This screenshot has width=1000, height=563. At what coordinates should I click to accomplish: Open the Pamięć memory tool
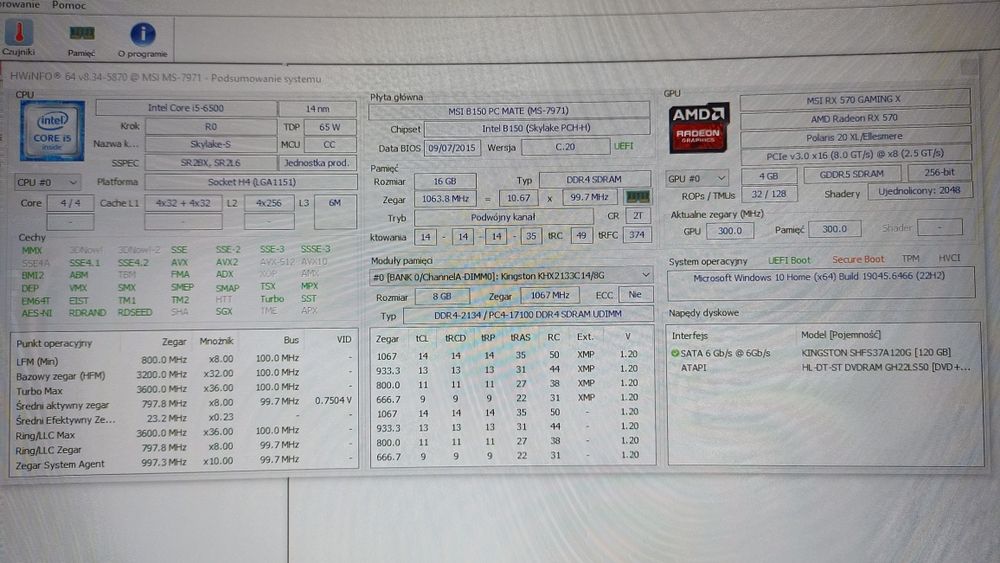[82, 40]
